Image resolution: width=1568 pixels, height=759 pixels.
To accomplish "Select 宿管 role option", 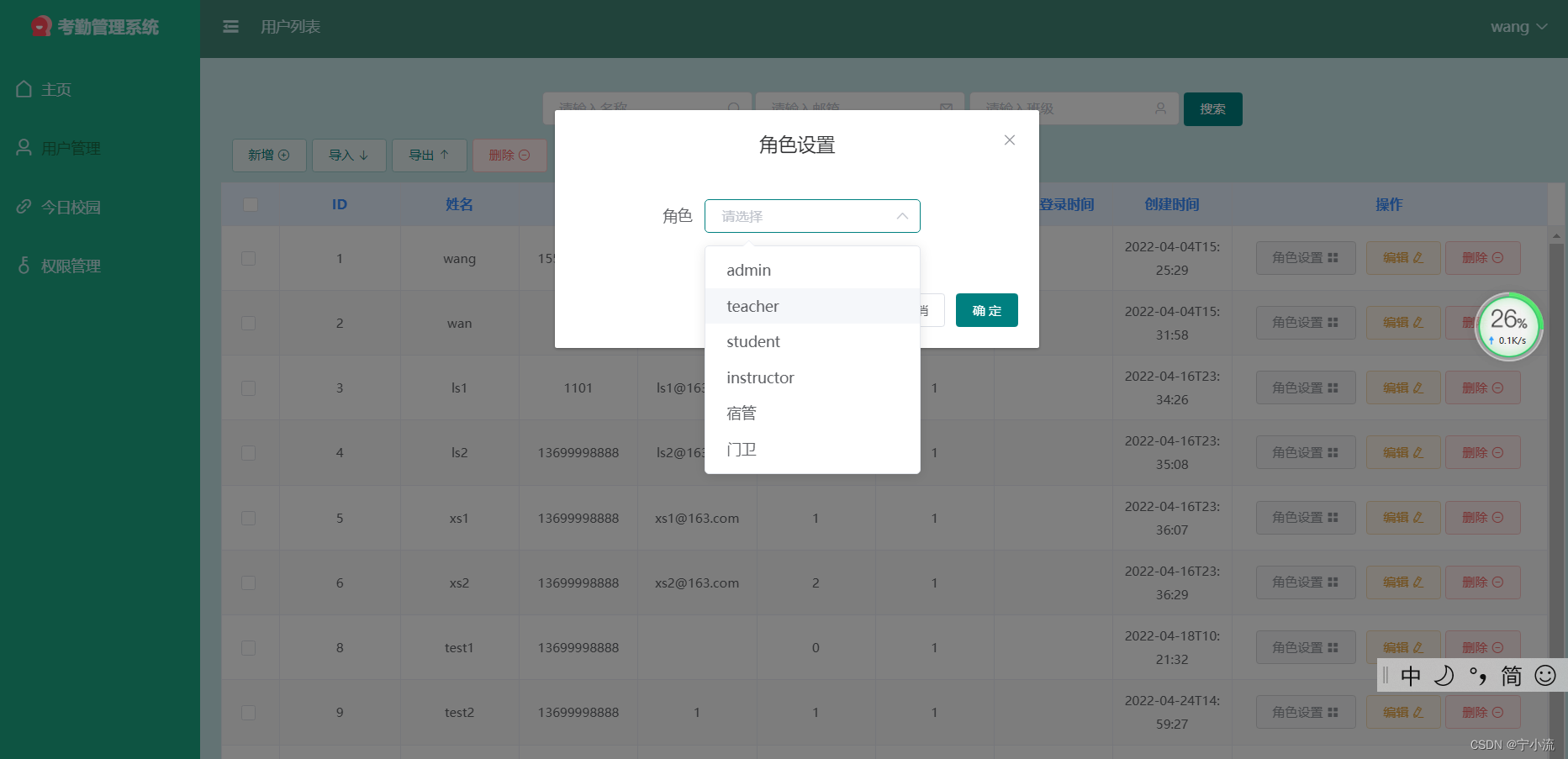I will (741, 413).
